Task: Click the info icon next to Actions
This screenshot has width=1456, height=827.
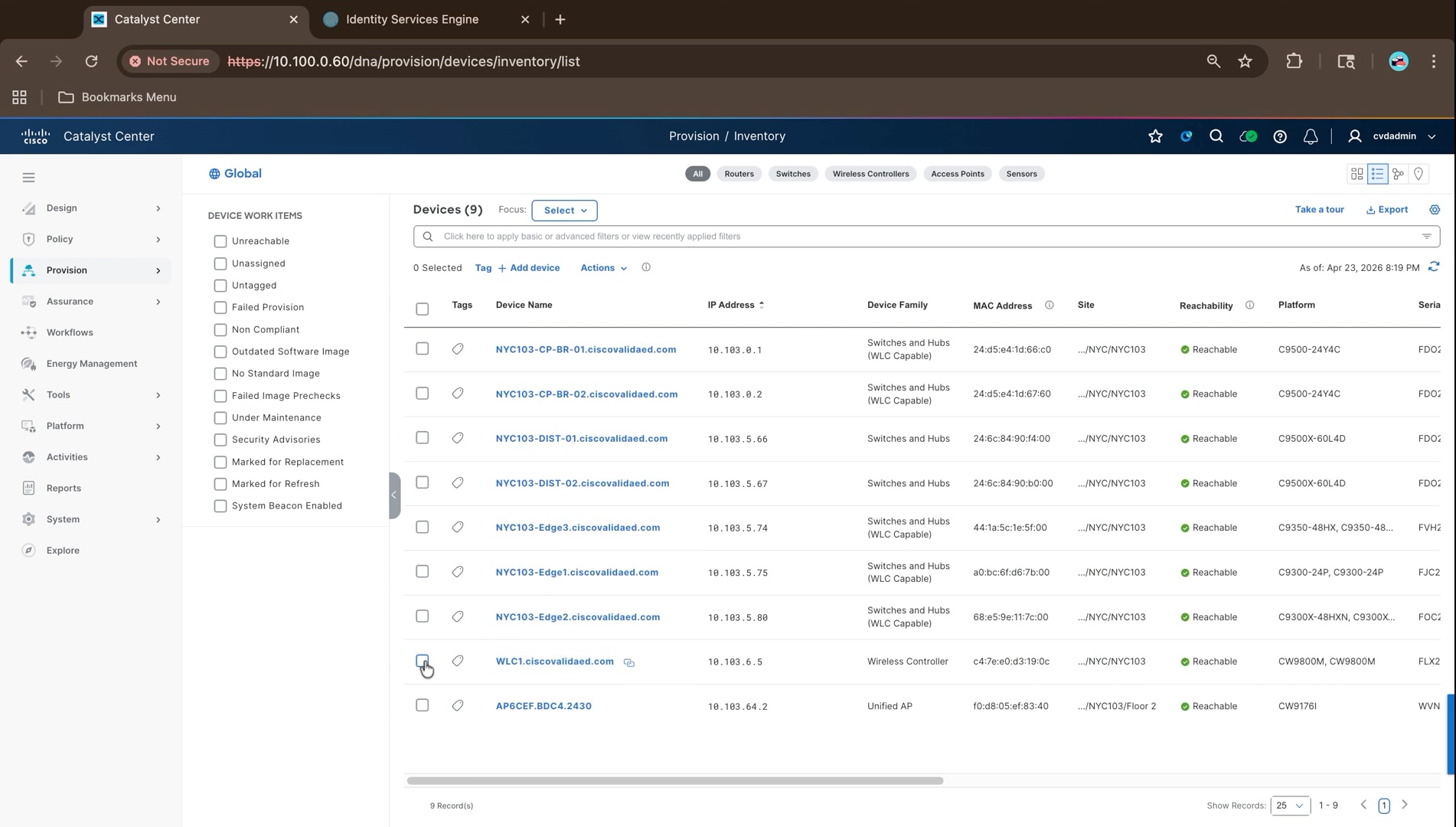Action: 645,267
